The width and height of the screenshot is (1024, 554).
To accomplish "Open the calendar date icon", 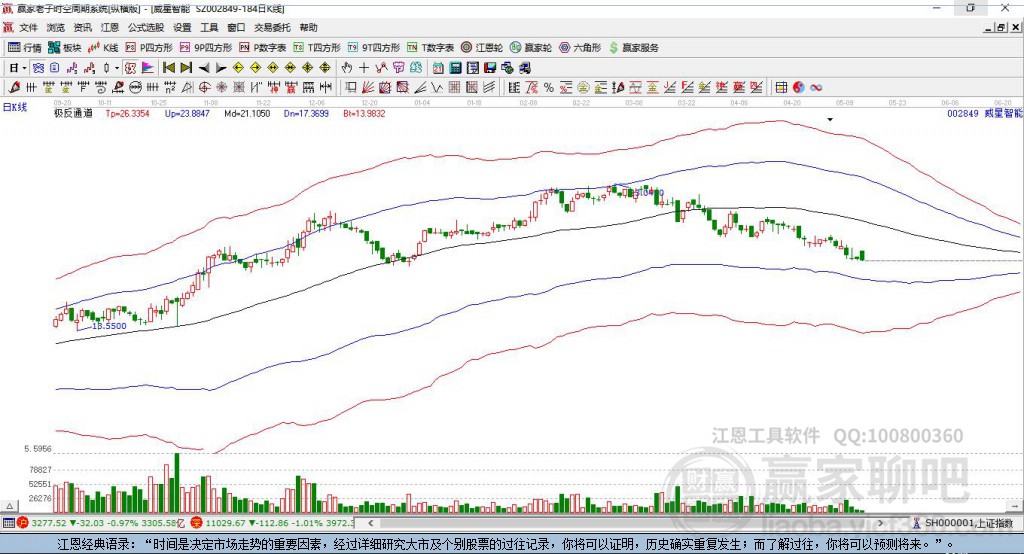I will (x=438, y=68).
